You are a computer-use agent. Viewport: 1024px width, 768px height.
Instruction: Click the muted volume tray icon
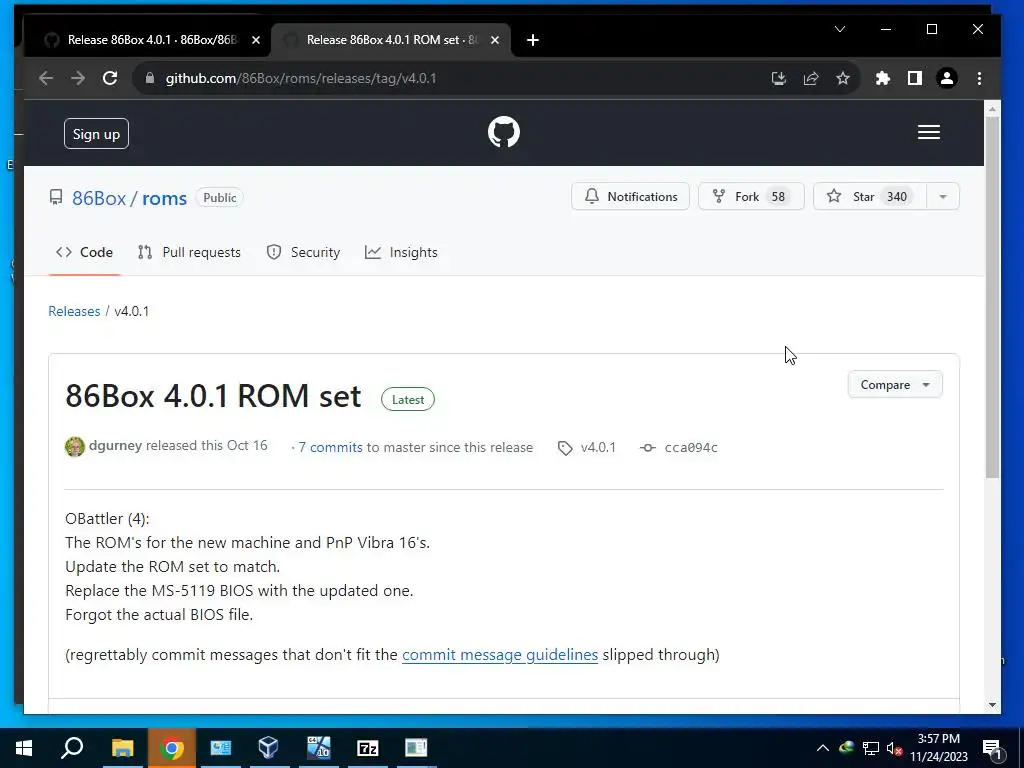pyautogui.click(x=895, y=748)
